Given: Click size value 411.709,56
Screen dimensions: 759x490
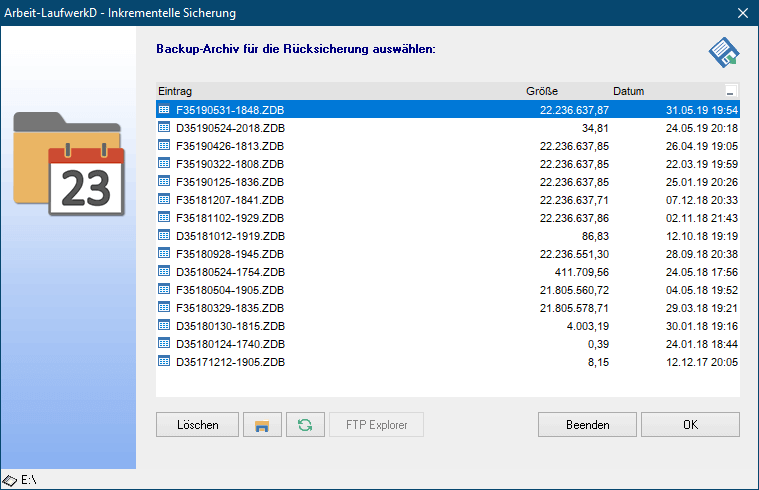Looking at the screenshot, I should [x=581, y=272].
